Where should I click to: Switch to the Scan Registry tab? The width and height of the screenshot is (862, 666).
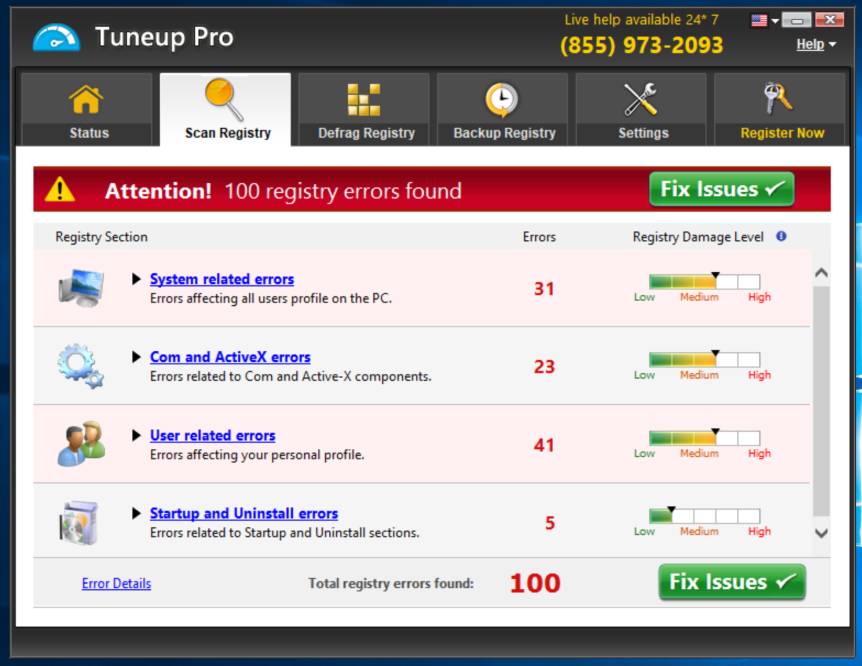225,109
